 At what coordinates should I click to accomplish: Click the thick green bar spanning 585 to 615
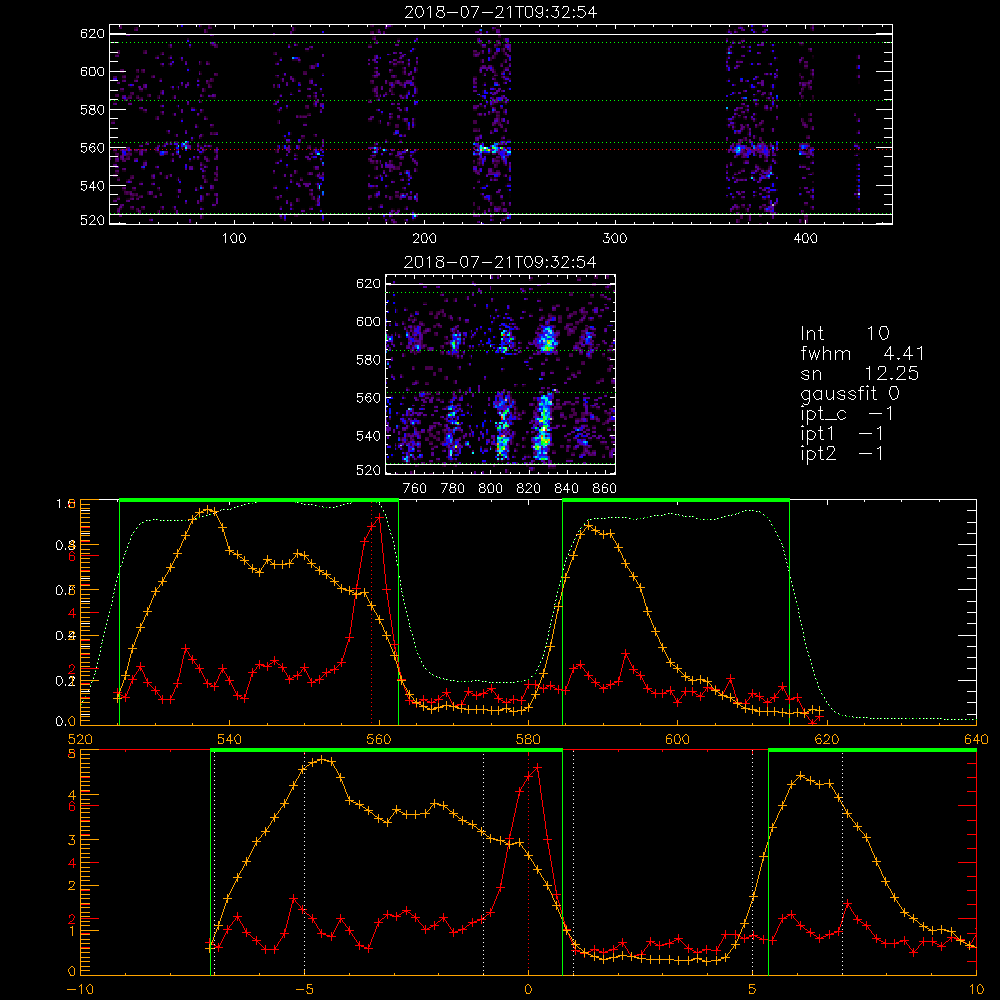(676, 501)
